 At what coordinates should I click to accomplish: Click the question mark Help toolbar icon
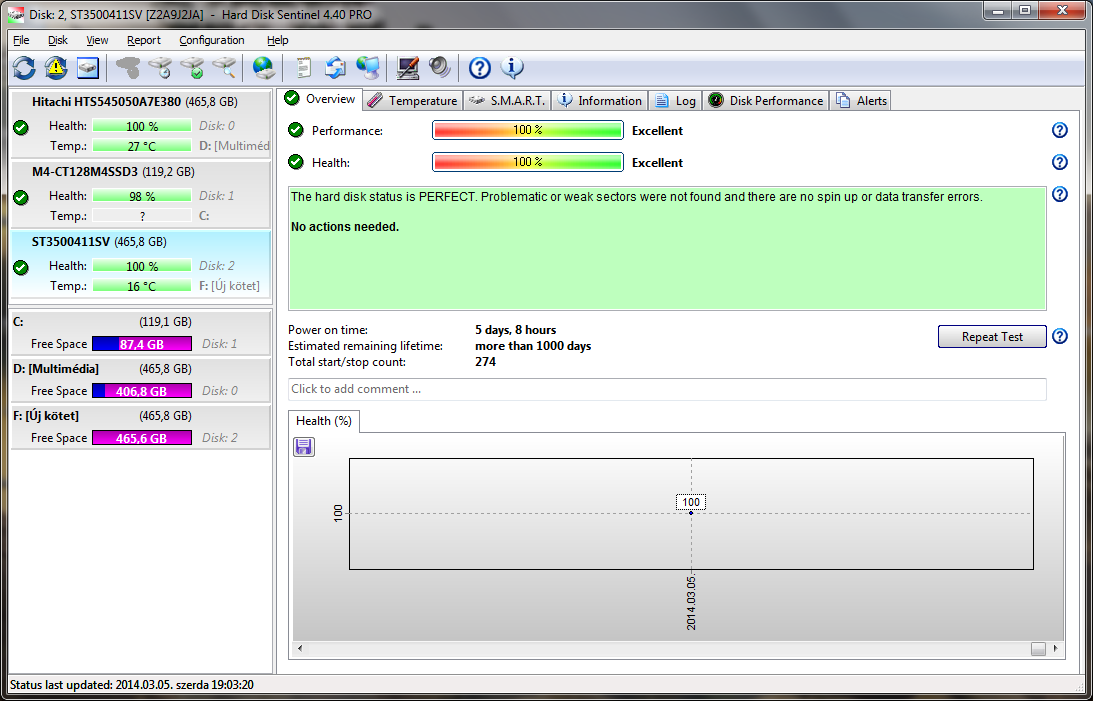(x=480, y=68)
